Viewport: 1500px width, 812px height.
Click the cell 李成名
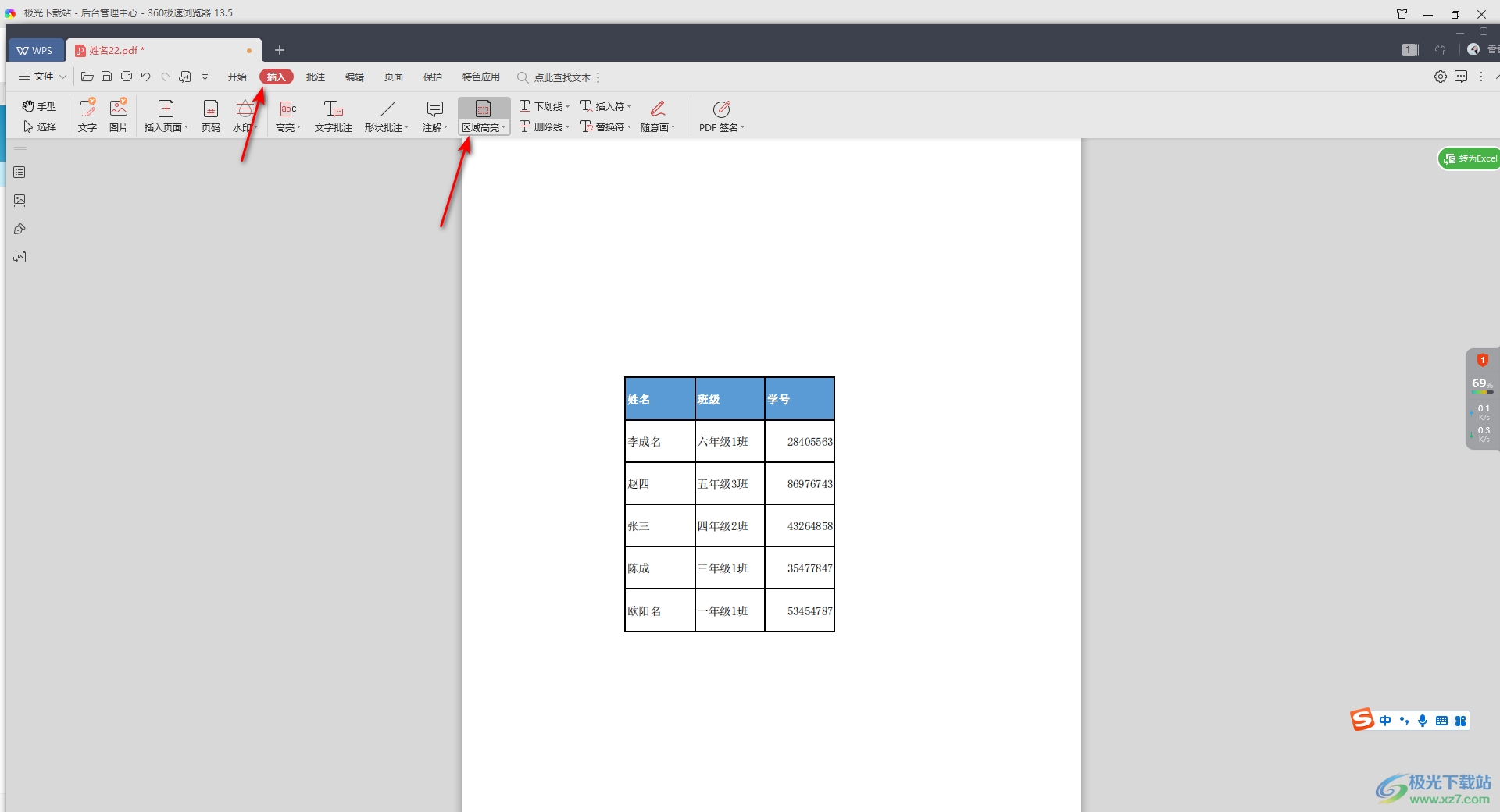point(660,442)
